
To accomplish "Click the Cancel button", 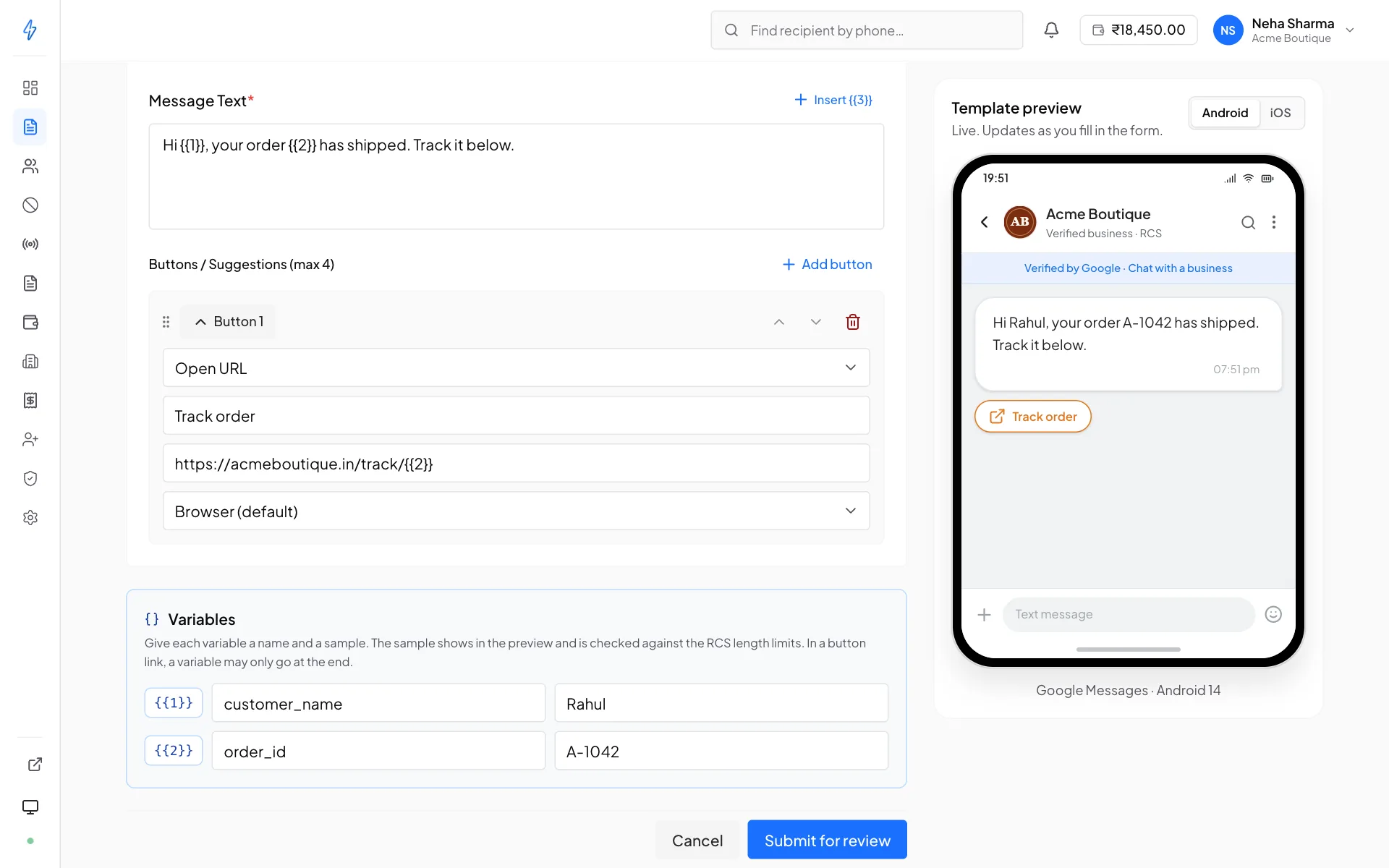I will coord(697,840).
